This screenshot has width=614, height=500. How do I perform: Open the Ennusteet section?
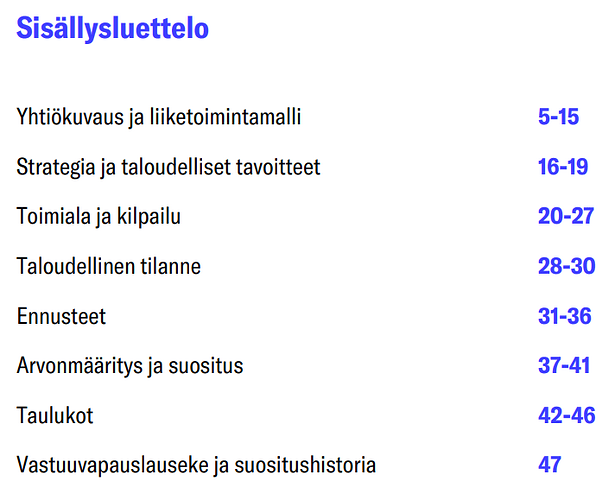(61, 316)
